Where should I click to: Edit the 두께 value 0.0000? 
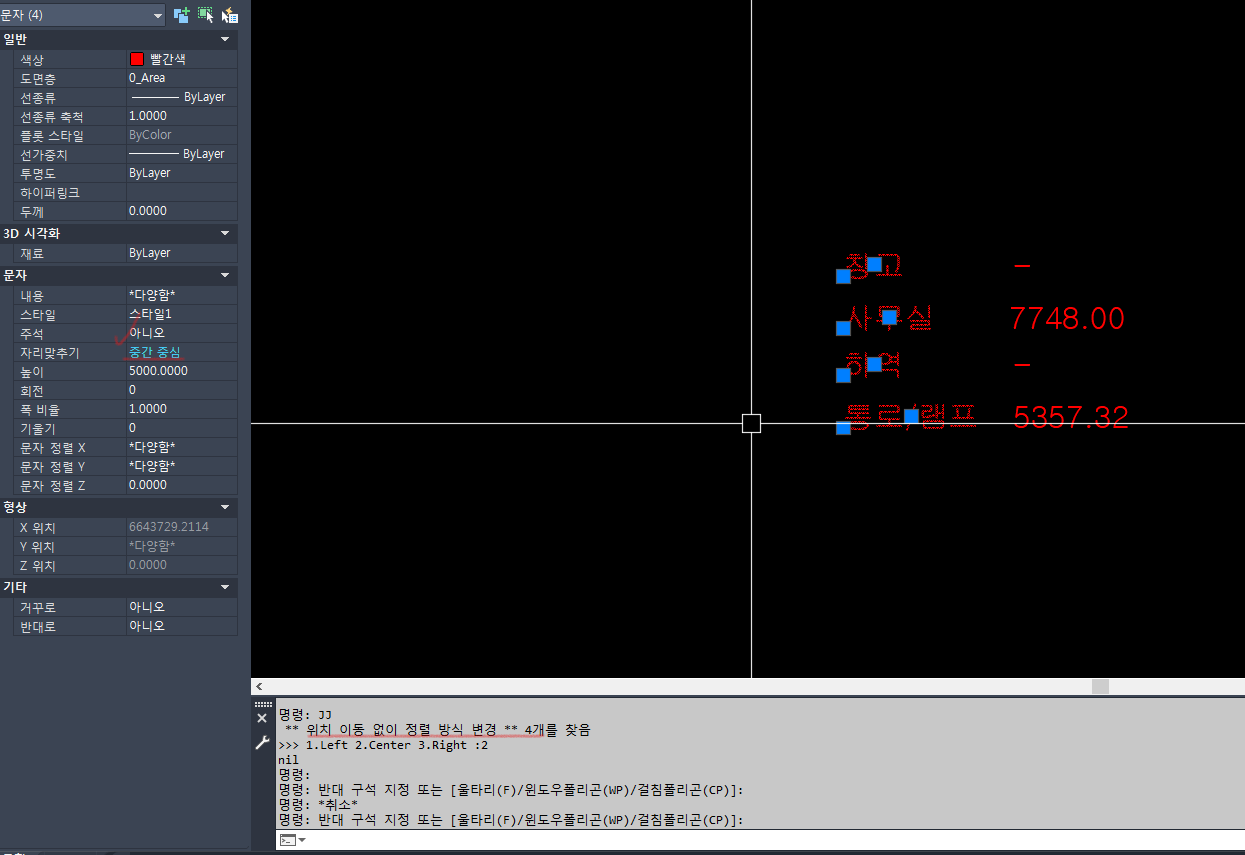coord(182,211)
